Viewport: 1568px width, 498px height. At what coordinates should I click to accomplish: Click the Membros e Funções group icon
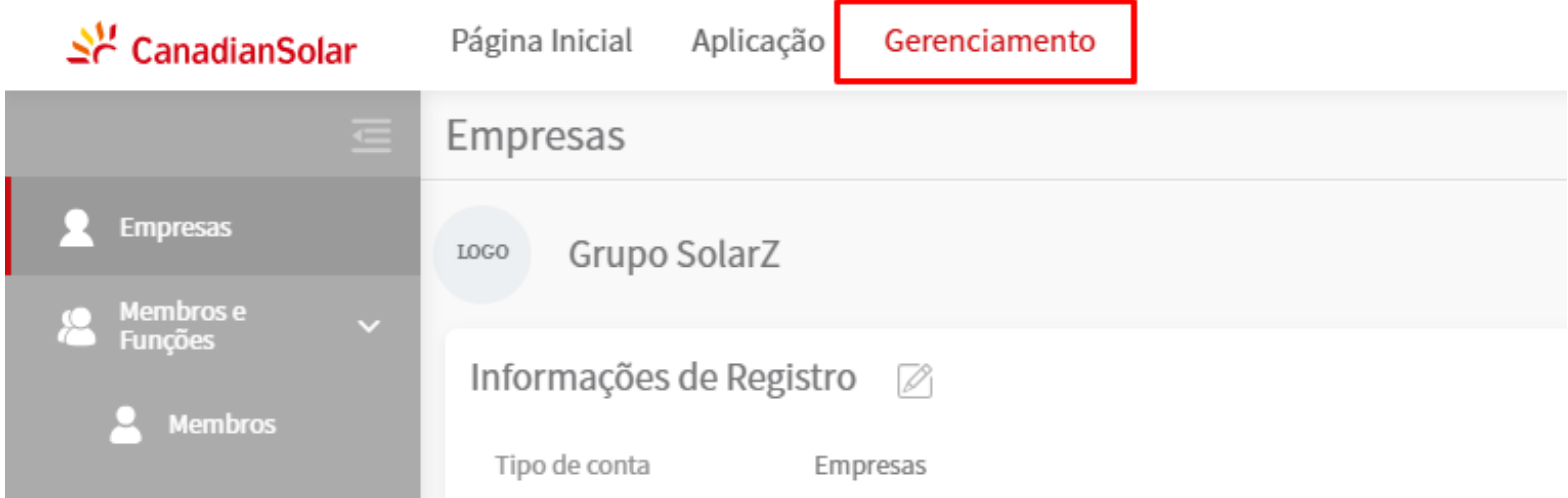[77, 326]
